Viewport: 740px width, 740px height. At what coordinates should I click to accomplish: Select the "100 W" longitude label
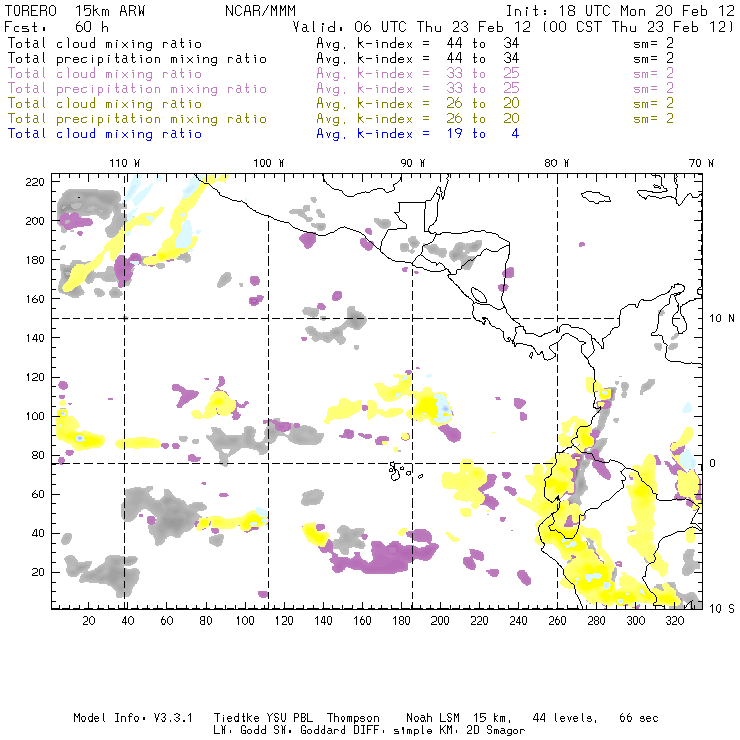[x=269, y=163]
